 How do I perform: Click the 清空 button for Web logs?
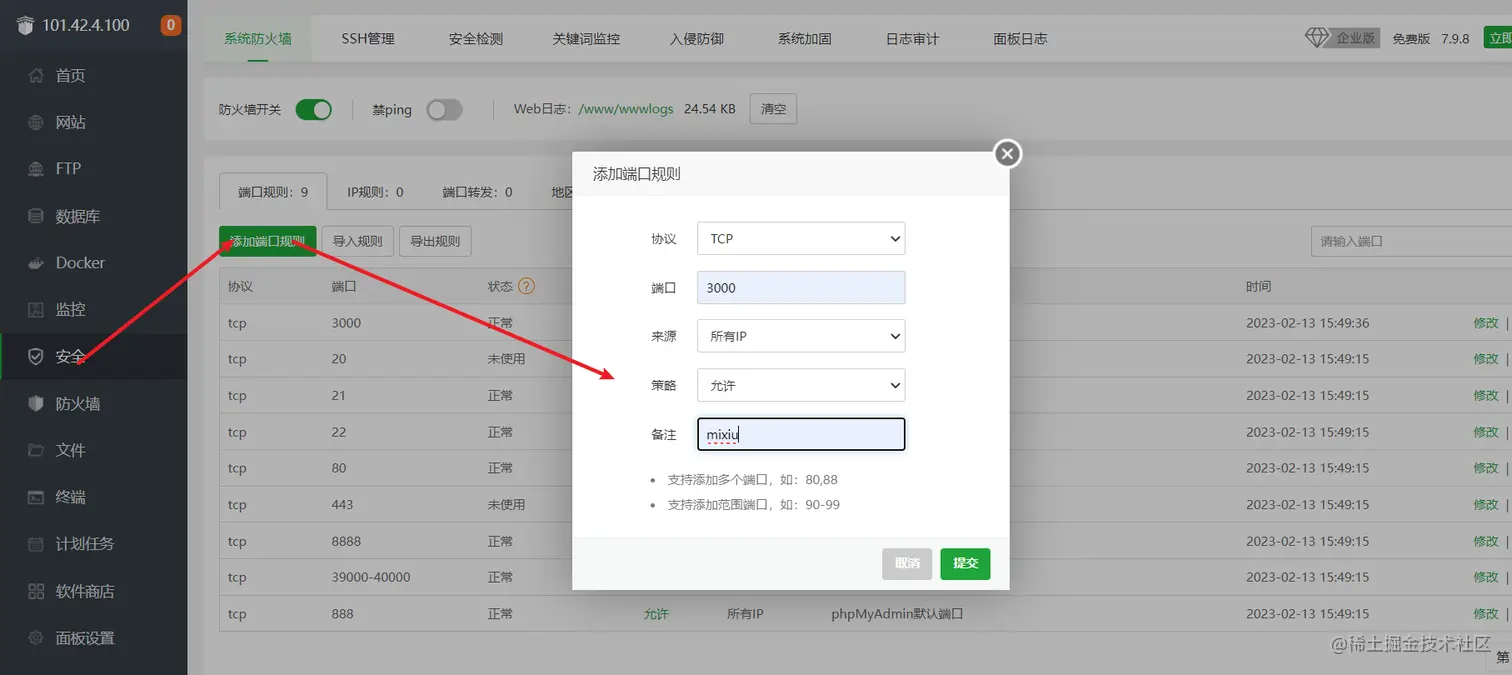pos(774,109)
